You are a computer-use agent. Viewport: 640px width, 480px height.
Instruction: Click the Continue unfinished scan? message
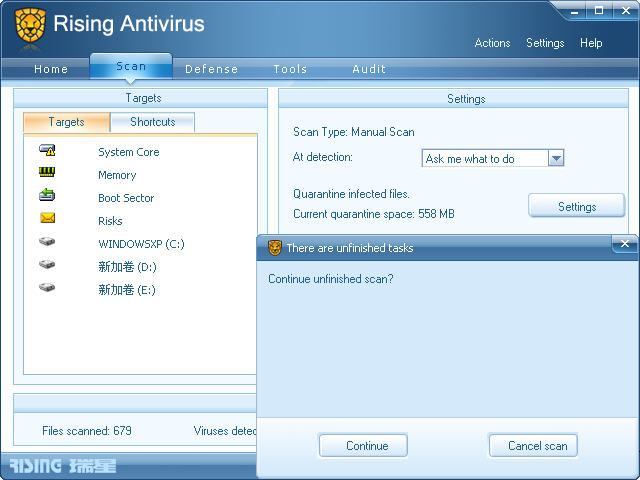tap(331, 279)
